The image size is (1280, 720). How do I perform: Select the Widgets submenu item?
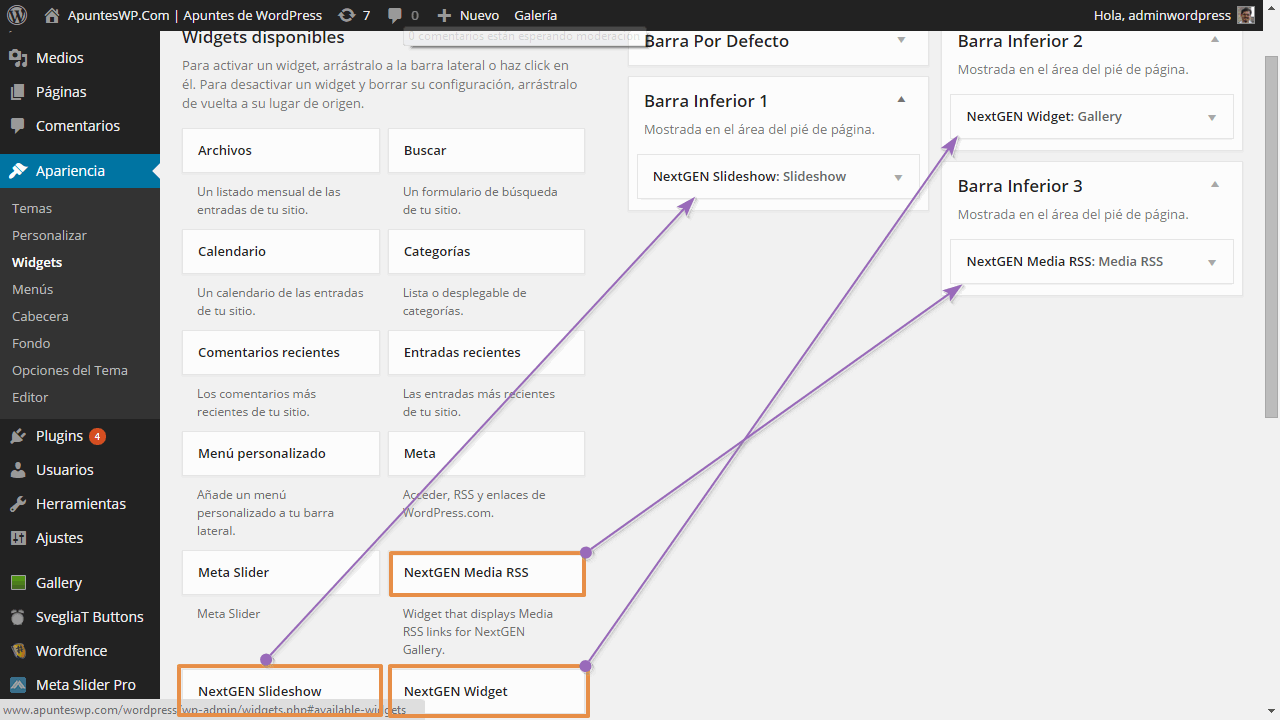pyautogui.click(x=37, y=262)
